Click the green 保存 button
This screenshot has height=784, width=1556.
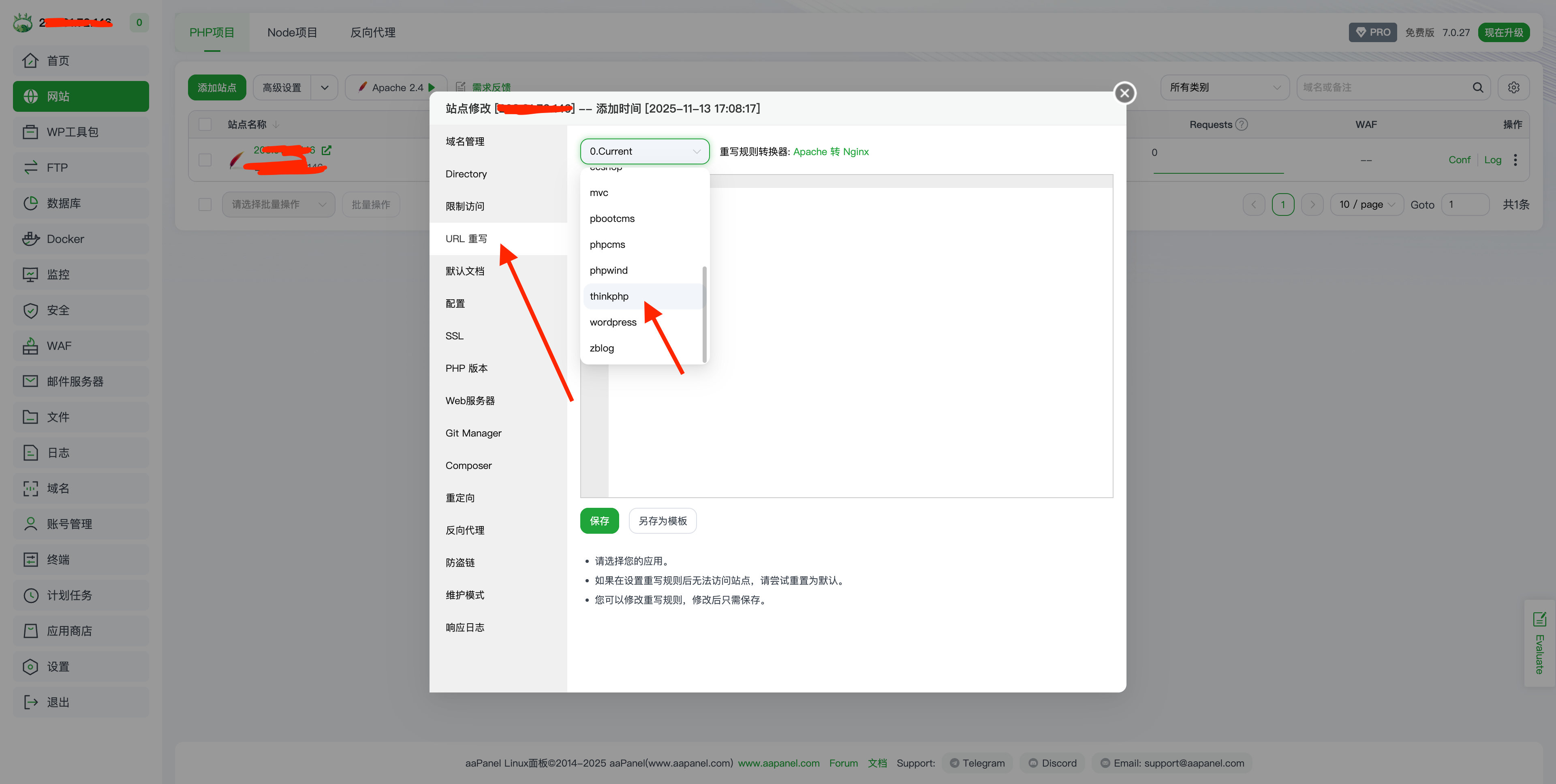[x=599, y=521]
